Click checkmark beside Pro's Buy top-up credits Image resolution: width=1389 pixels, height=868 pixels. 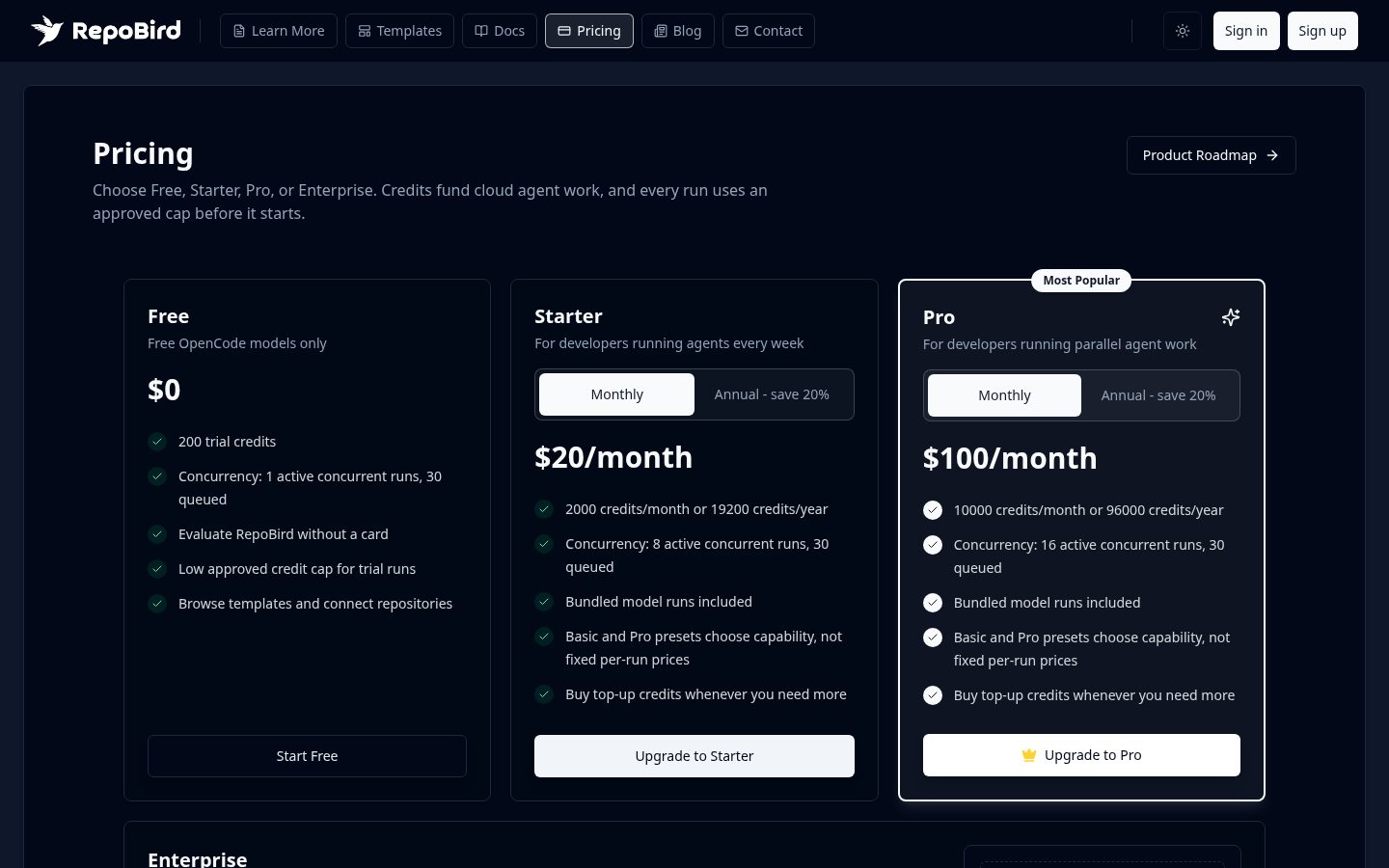933,695
